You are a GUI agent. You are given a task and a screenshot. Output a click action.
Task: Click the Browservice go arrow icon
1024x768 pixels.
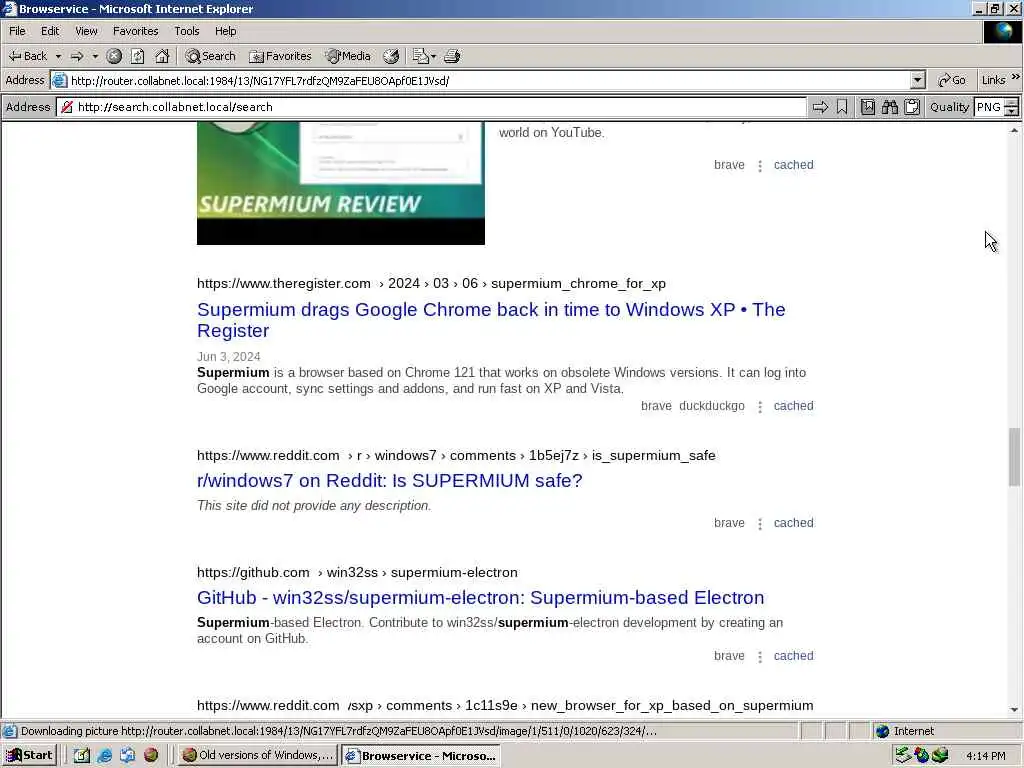tap(820, 107)
